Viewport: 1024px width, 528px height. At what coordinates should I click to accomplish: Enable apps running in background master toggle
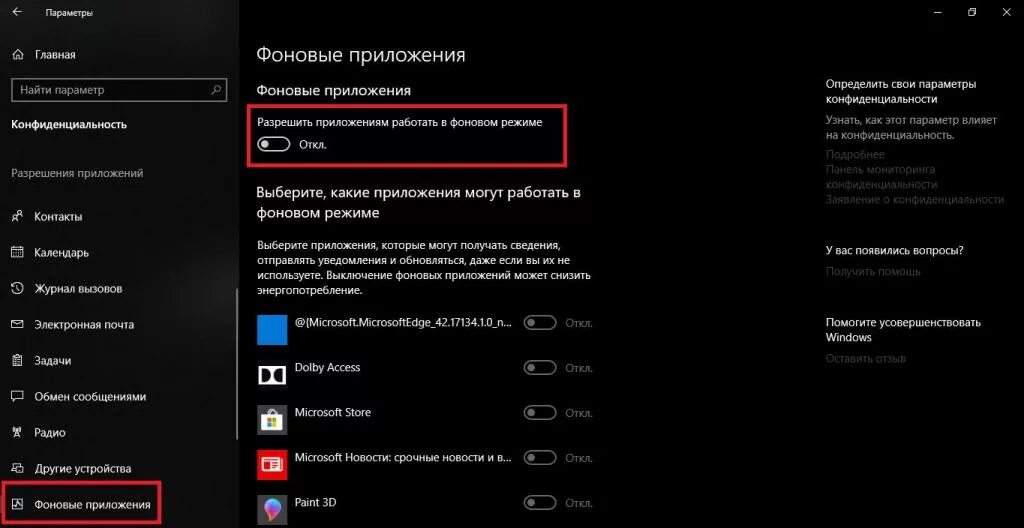point(274,144)
